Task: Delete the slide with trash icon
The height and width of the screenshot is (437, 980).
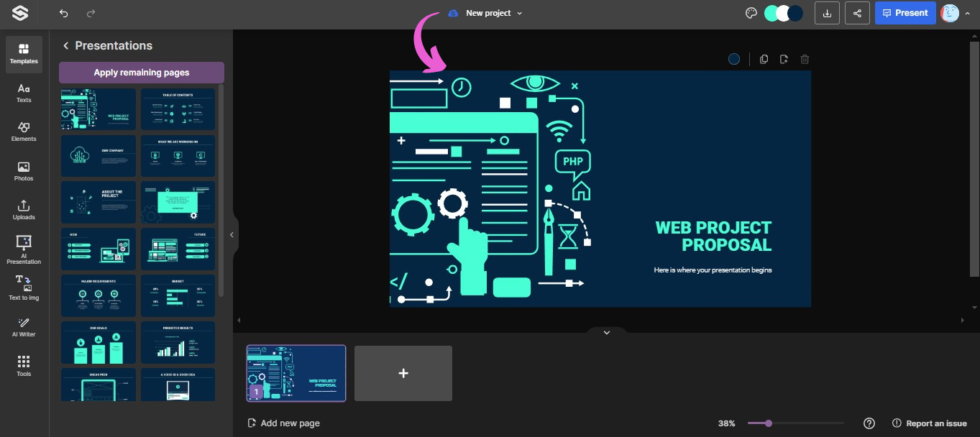Action: click(805, 59)
